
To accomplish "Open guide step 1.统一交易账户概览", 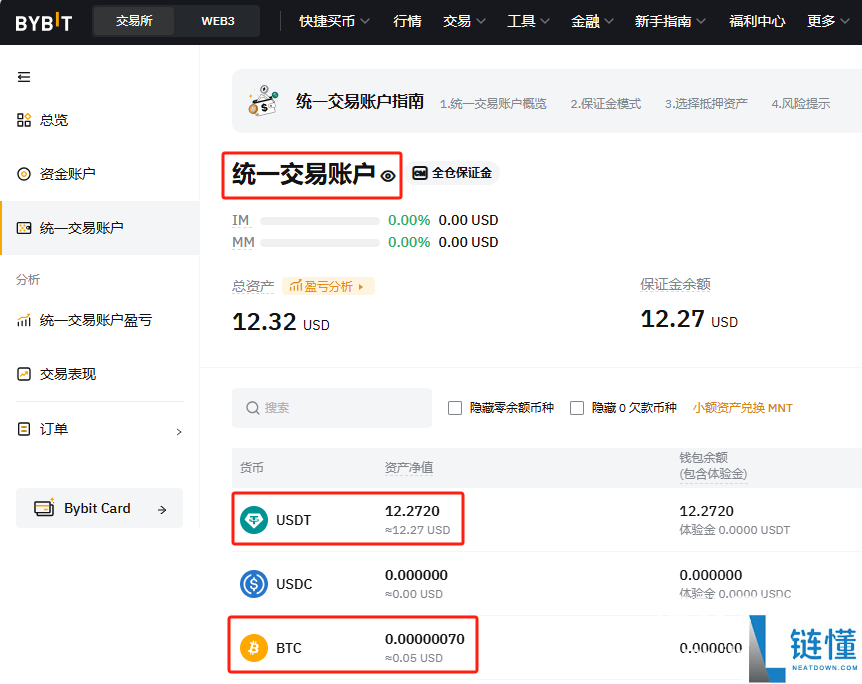I will pyautogui.click(x=493, y=103).
